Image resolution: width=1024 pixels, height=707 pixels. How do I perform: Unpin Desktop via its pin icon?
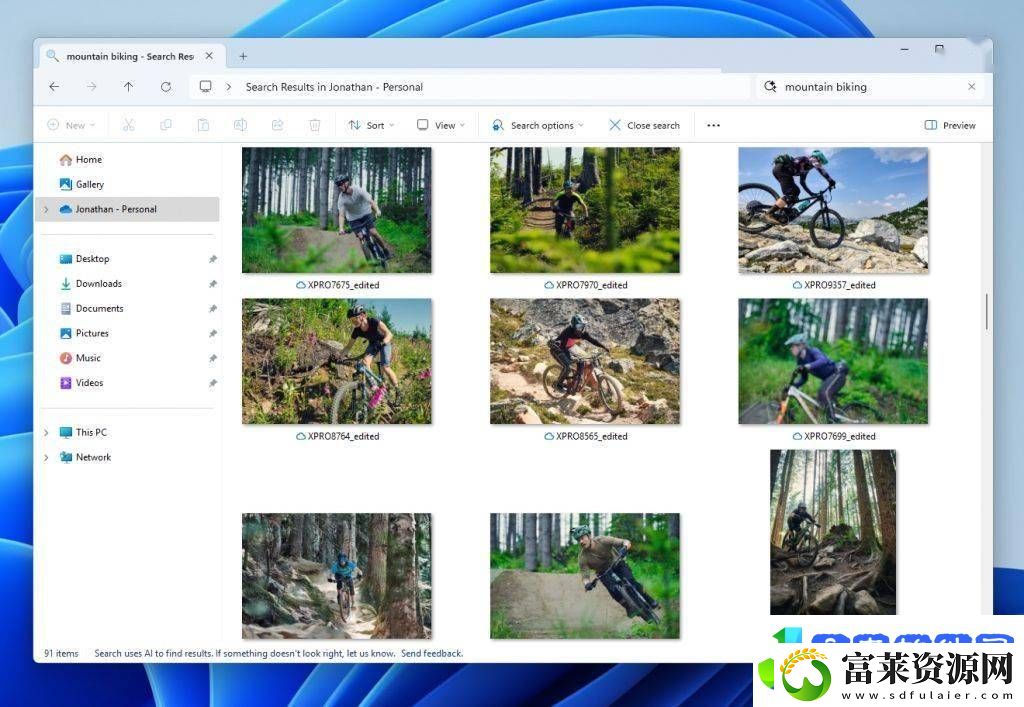pyautogui.click(x=212, y=259)
